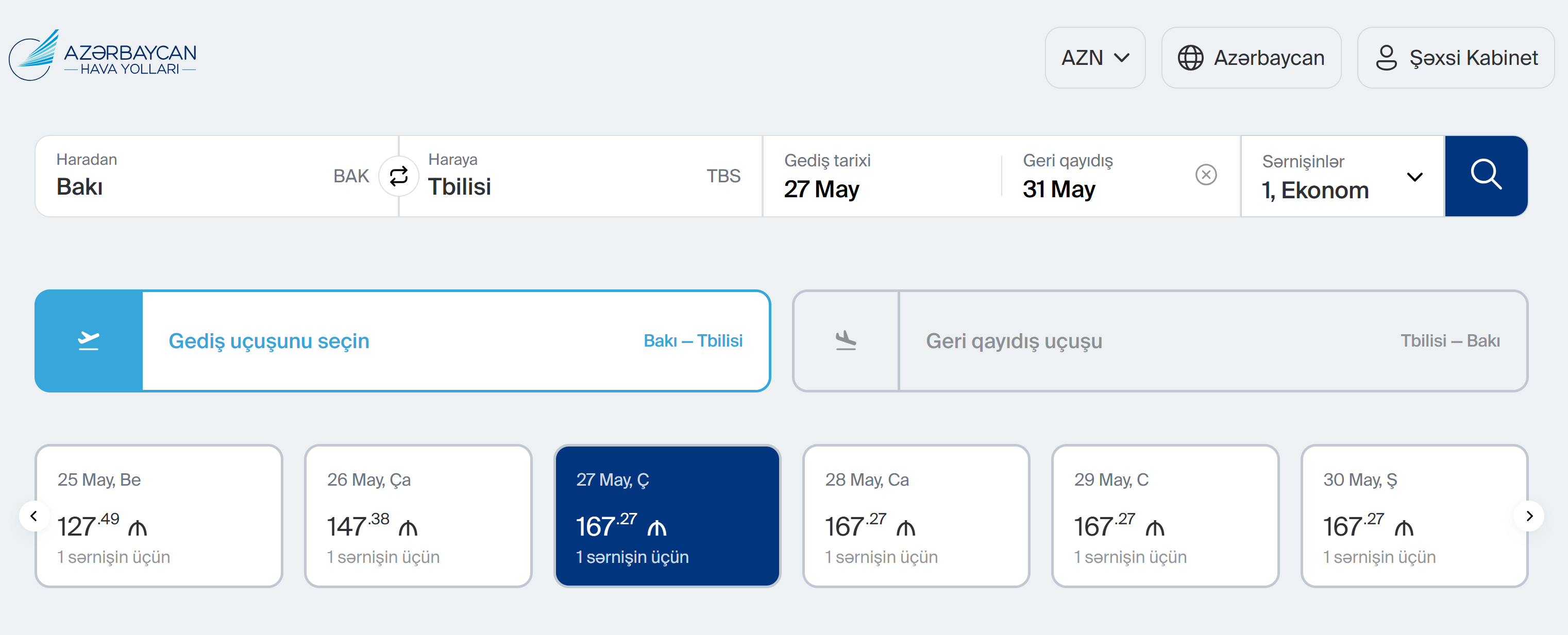Click the landing plane icon

846,340
